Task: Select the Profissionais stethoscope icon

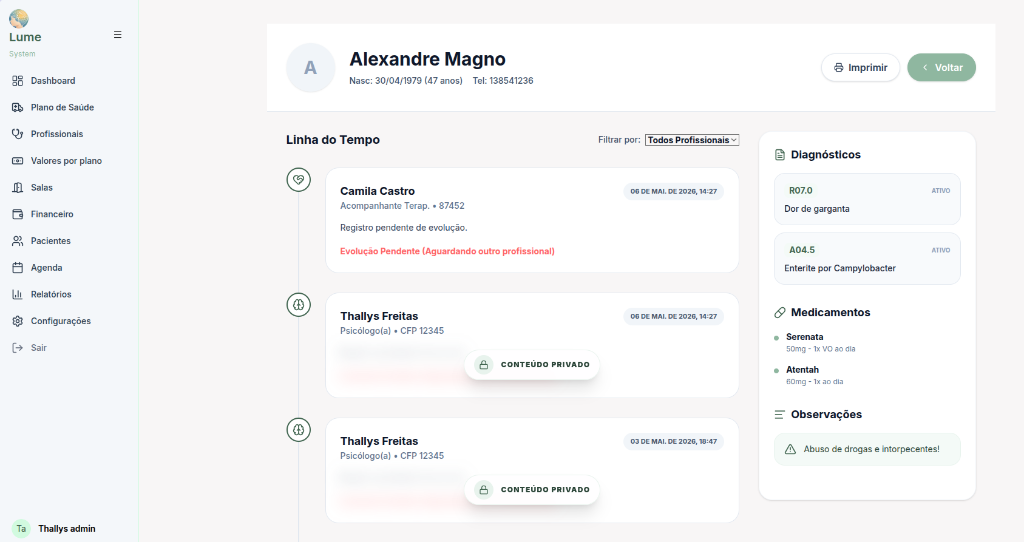Action: pos(18,134)
